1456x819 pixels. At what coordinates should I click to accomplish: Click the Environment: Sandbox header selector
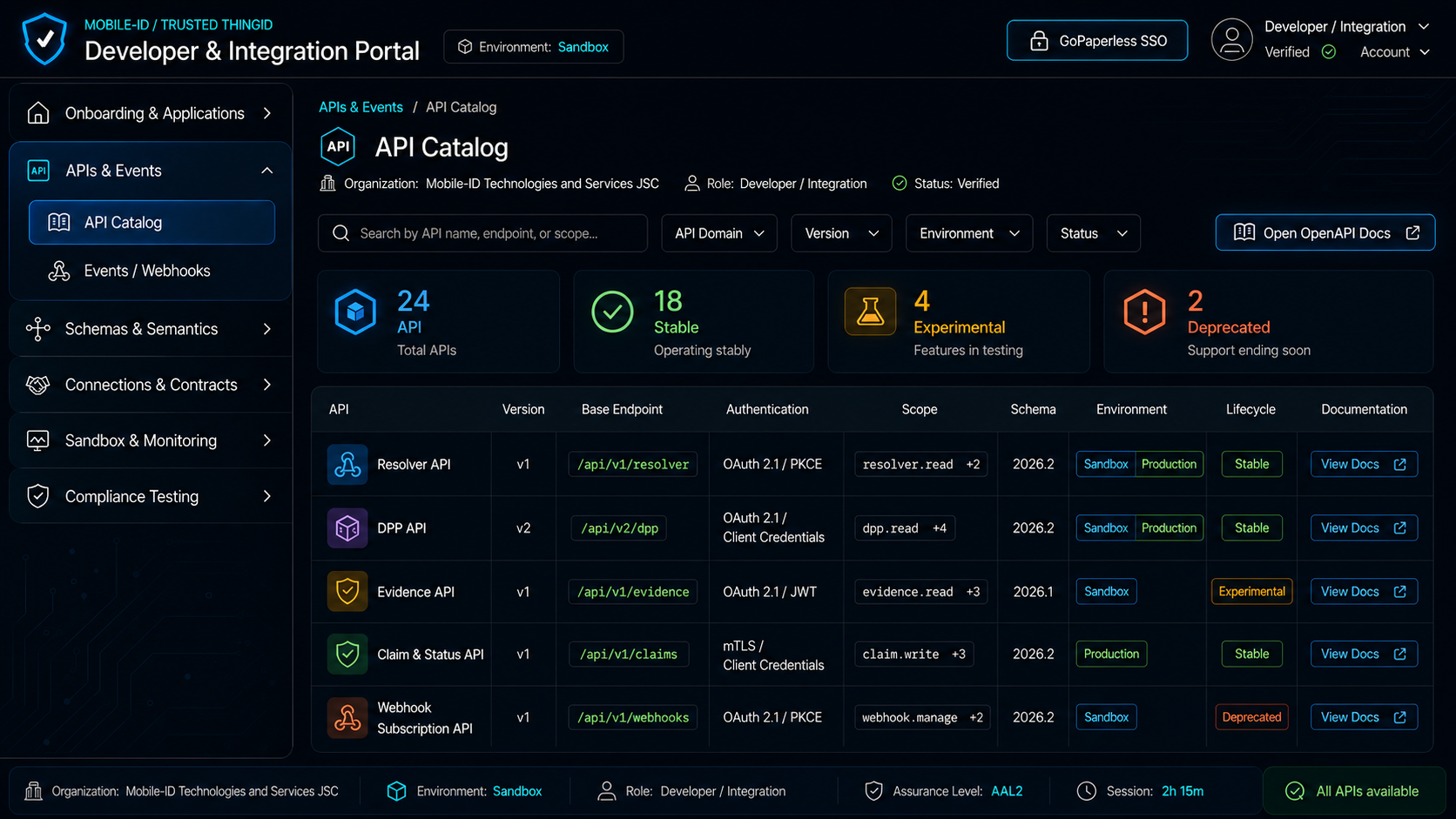pyautogui.click(x=533, y=47)
